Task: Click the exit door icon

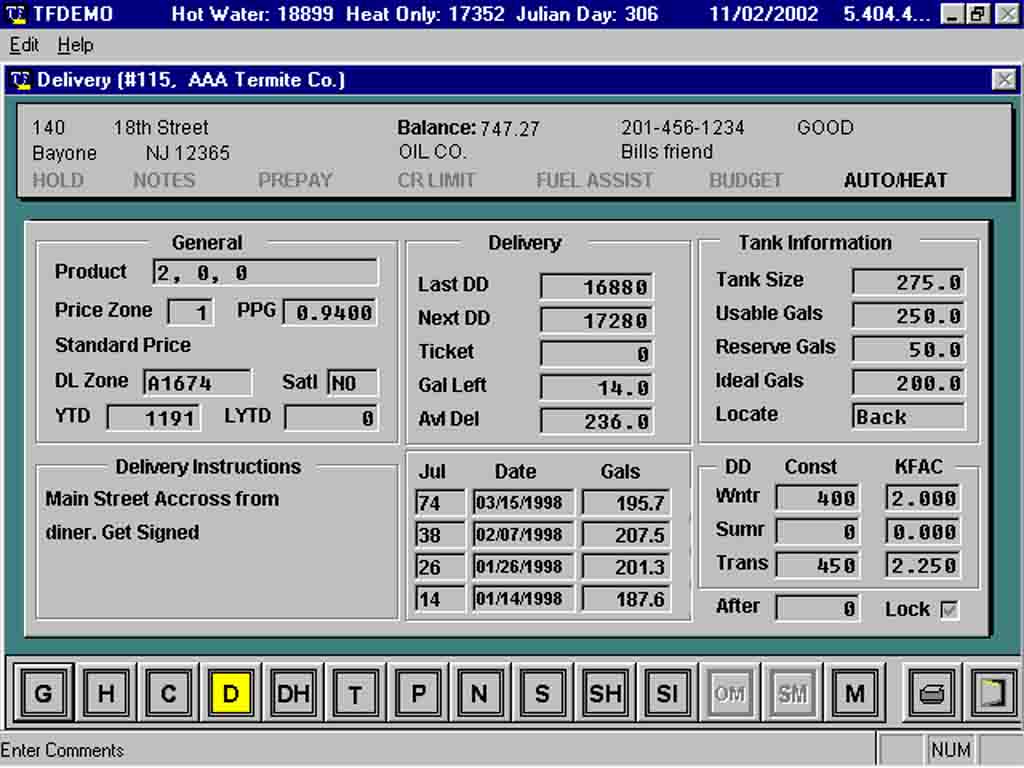Action: click(x=993, y=692)
